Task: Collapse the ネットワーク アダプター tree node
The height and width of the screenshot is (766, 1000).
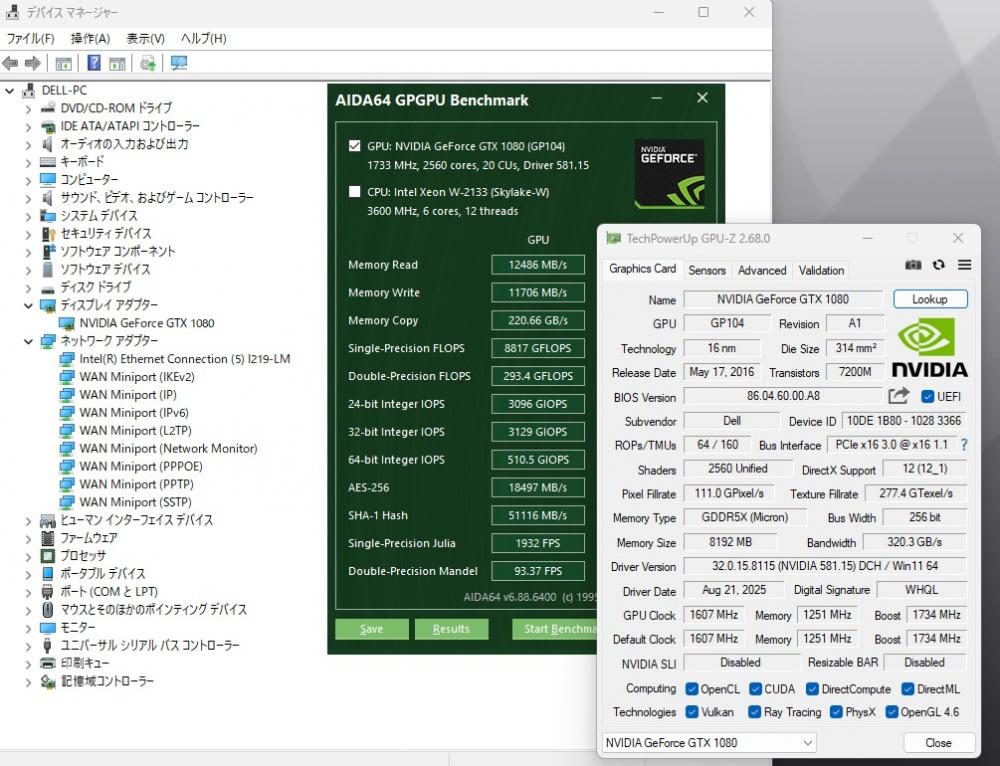Action: point(28,341)
